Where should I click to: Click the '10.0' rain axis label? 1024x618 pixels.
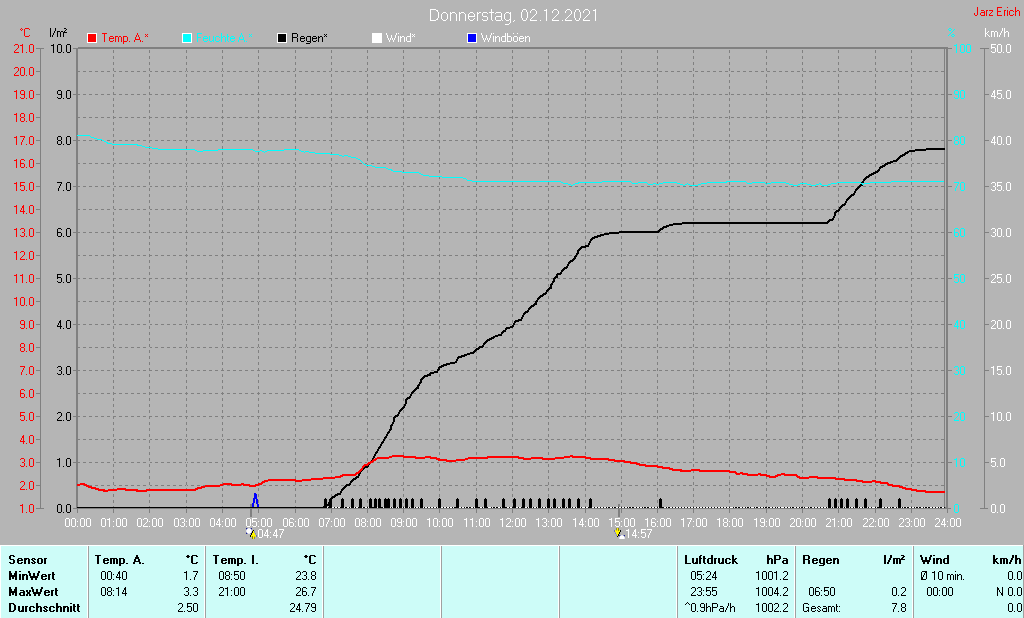(x=61, y=49)
